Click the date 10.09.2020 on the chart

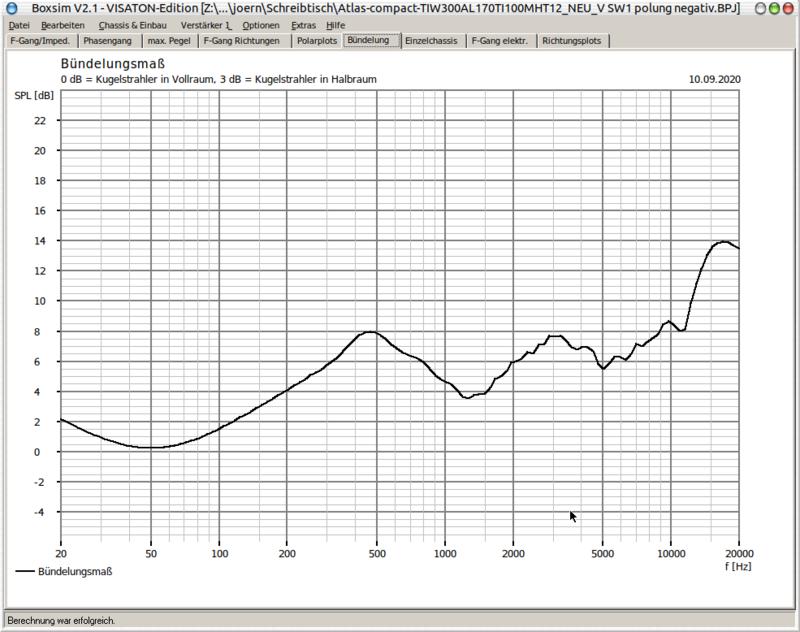(714, 80)
